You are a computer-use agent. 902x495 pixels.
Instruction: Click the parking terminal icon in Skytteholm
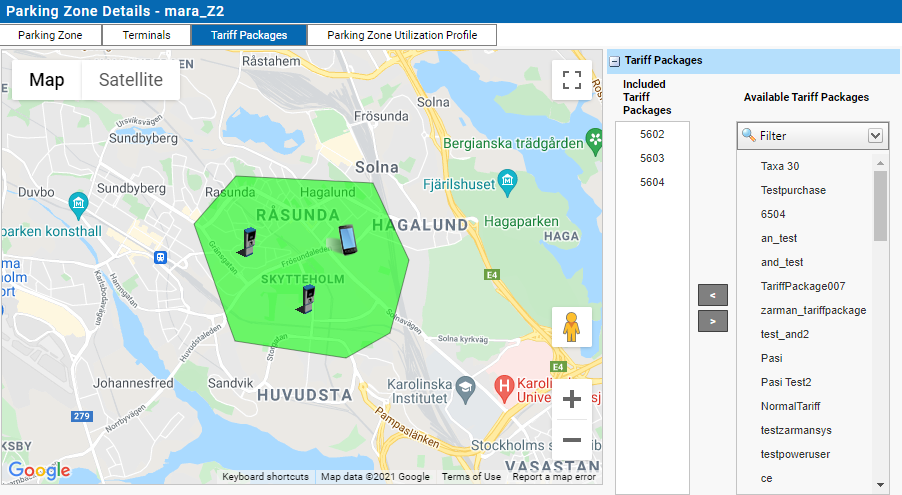306,299
